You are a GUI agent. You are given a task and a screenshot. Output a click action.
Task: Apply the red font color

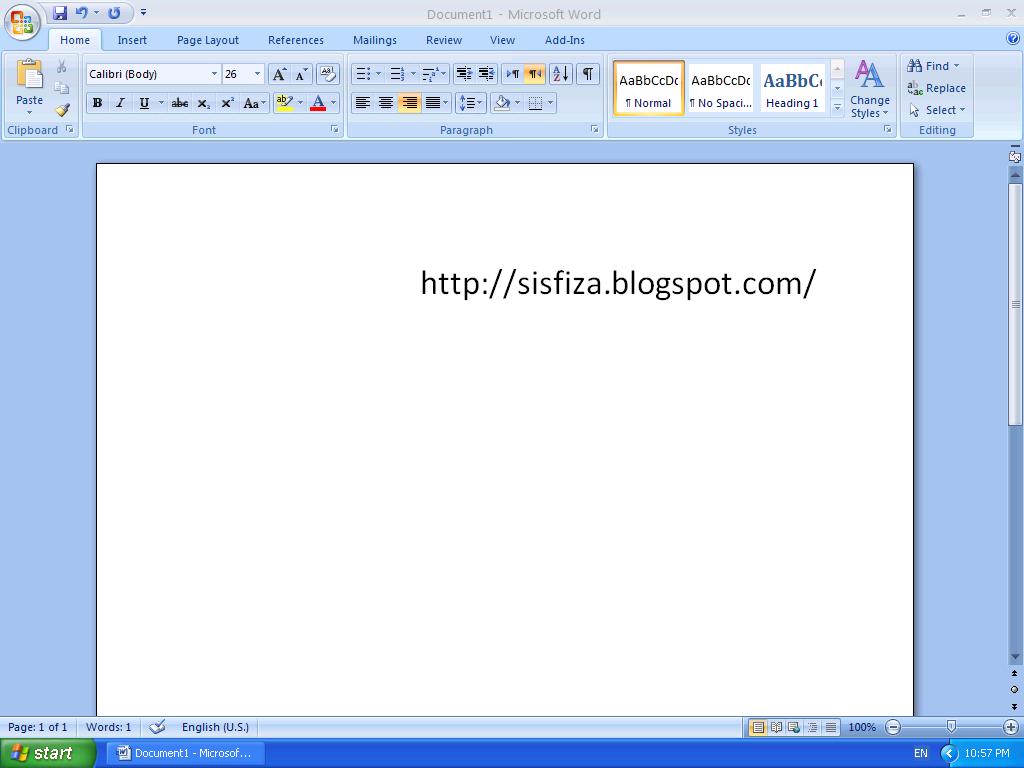[318, 103]
